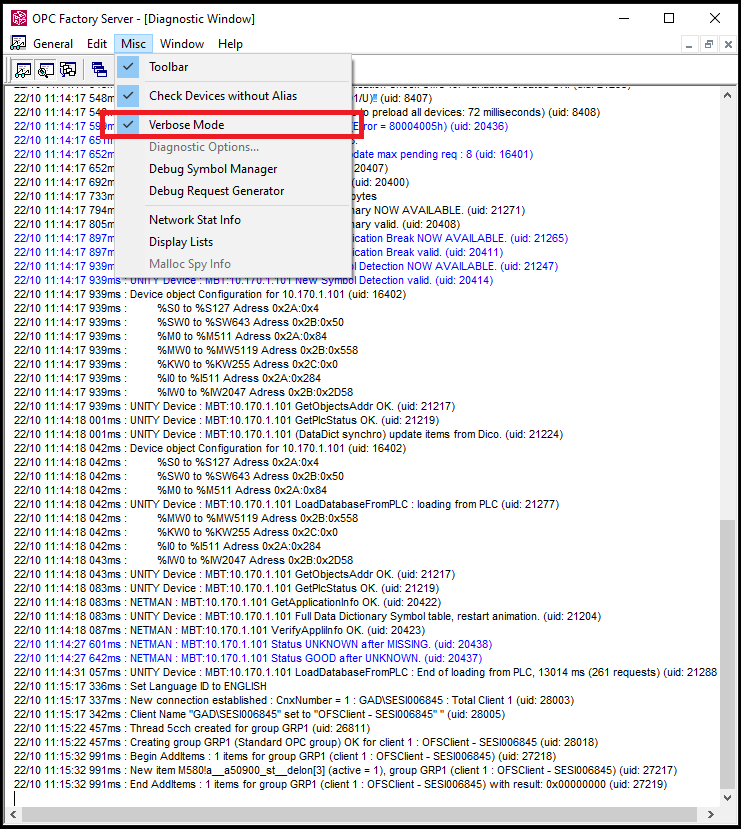741x829 pixels.
Task: Close the inner Diagnostic Window
Action: [728, 44]
